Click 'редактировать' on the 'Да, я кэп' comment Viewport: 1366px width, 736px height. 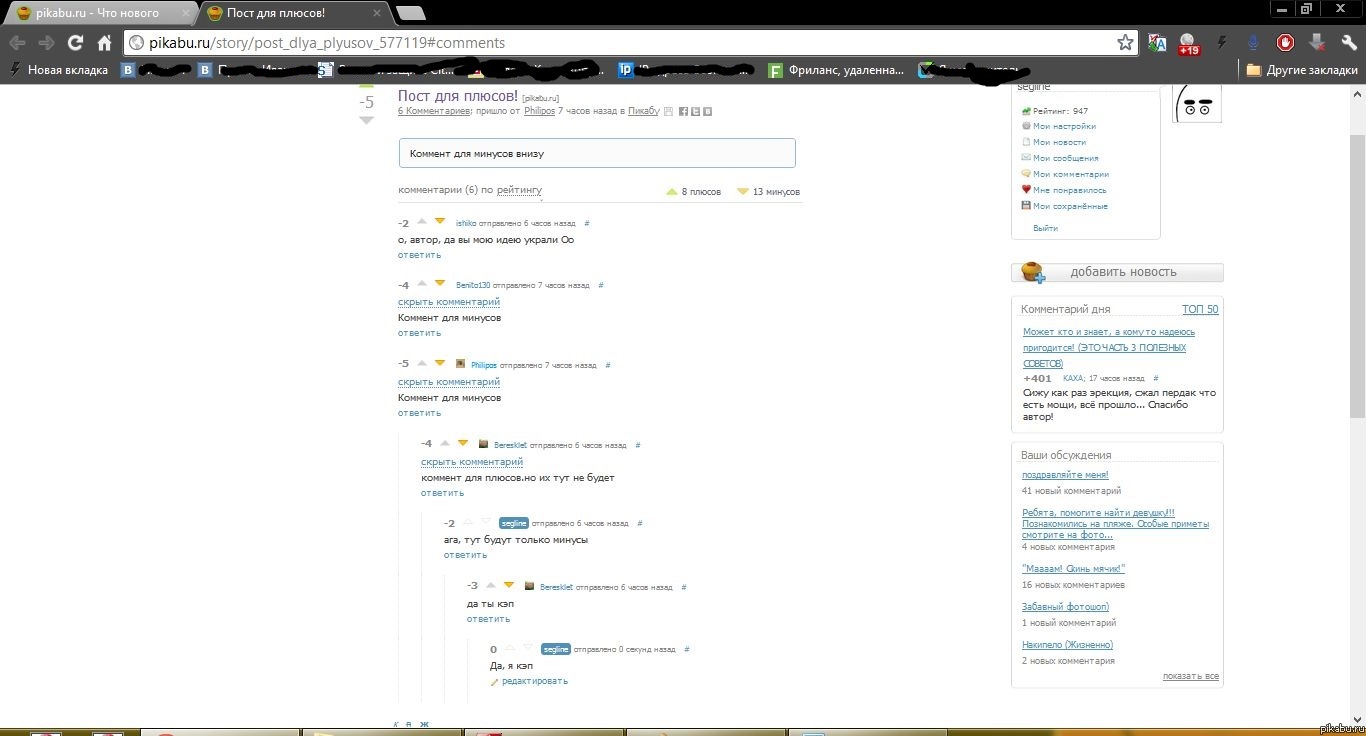click(x=535, y=682)
